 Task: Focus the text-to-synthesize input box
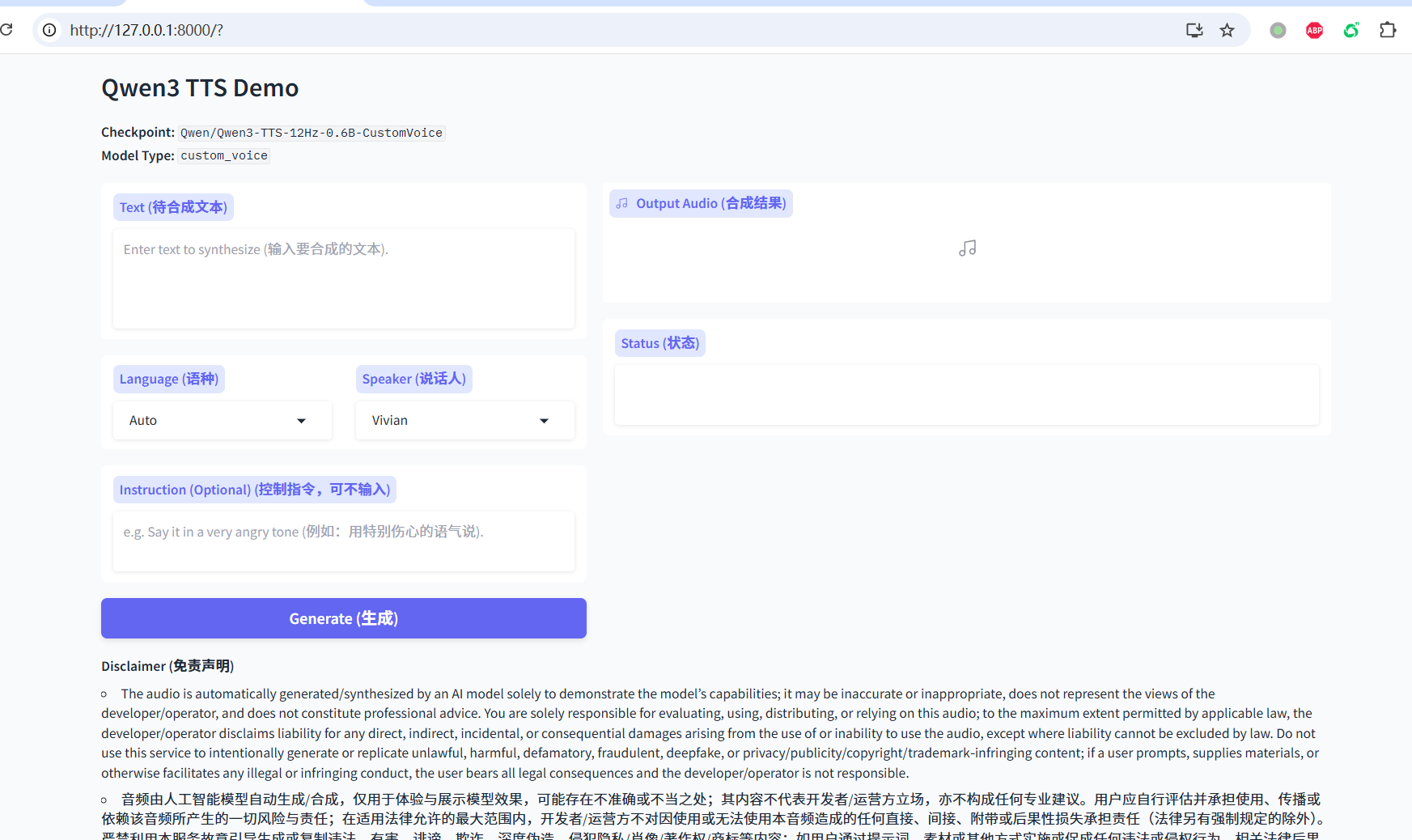(x=344, y=278)
